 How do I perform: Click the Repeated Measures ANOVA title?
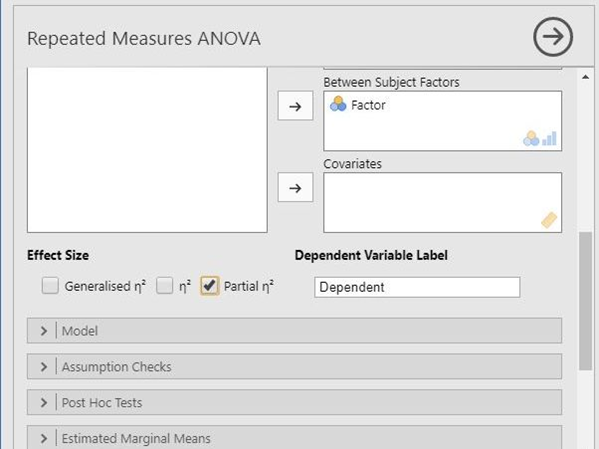(x=144, y=39)
